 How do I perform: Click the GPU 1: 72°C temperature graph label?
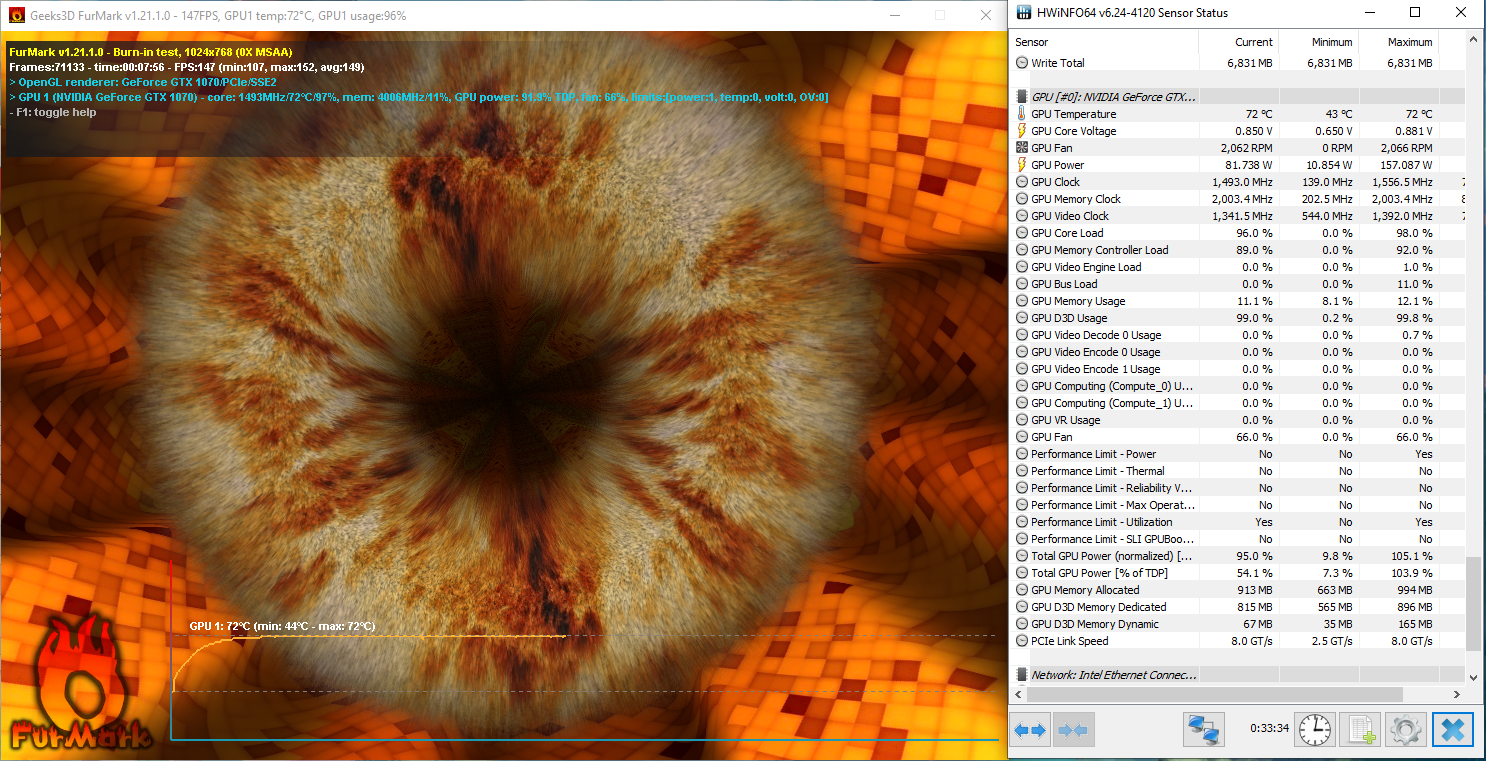point(282,626)
